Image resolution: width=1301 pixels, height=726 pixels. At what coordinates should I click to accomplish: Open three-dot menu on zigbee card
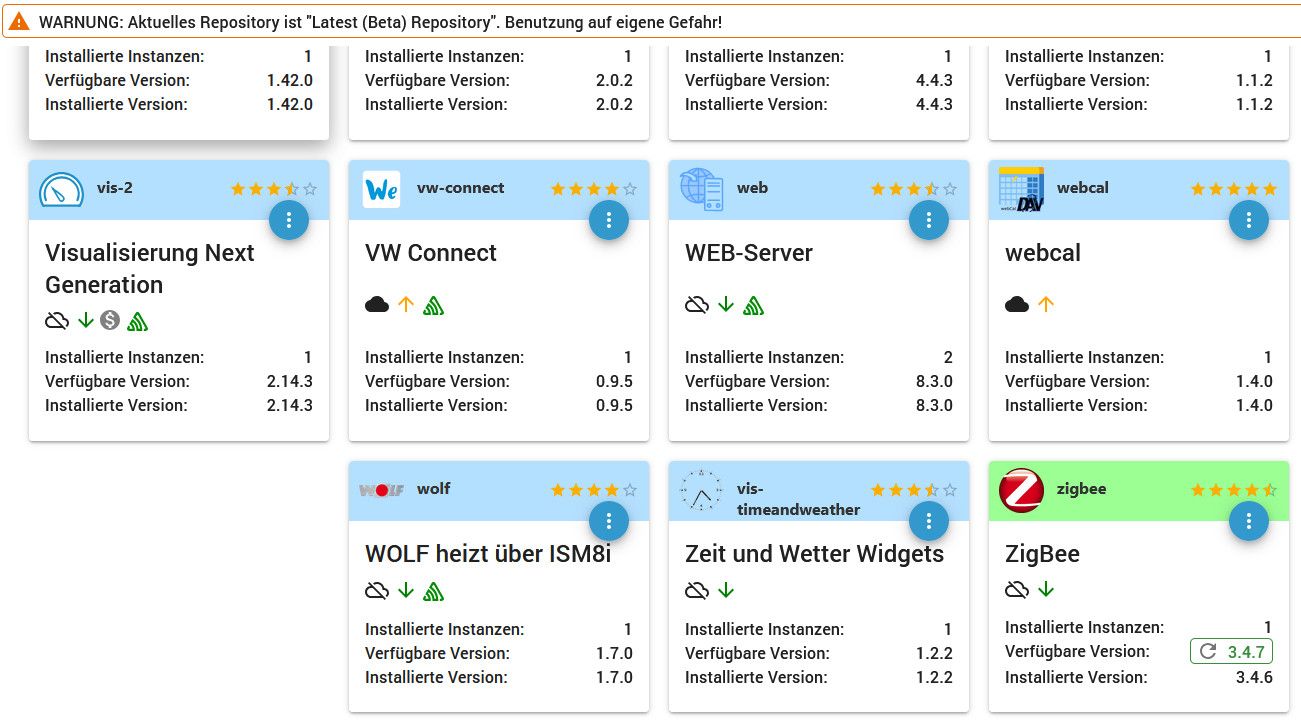coord(1249,522)
